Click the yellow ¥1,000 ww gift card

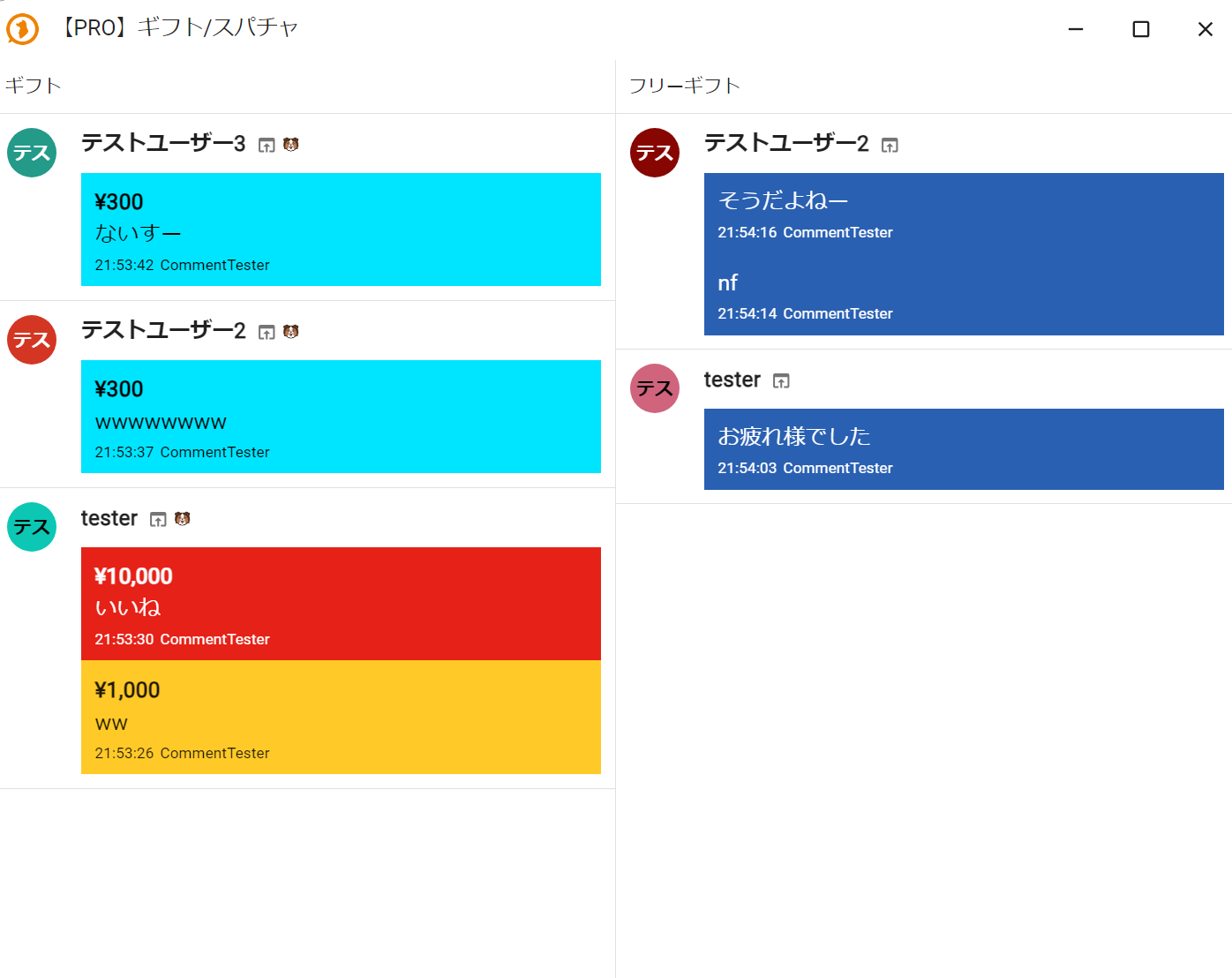pyautogui.click(x=341, y=718)
